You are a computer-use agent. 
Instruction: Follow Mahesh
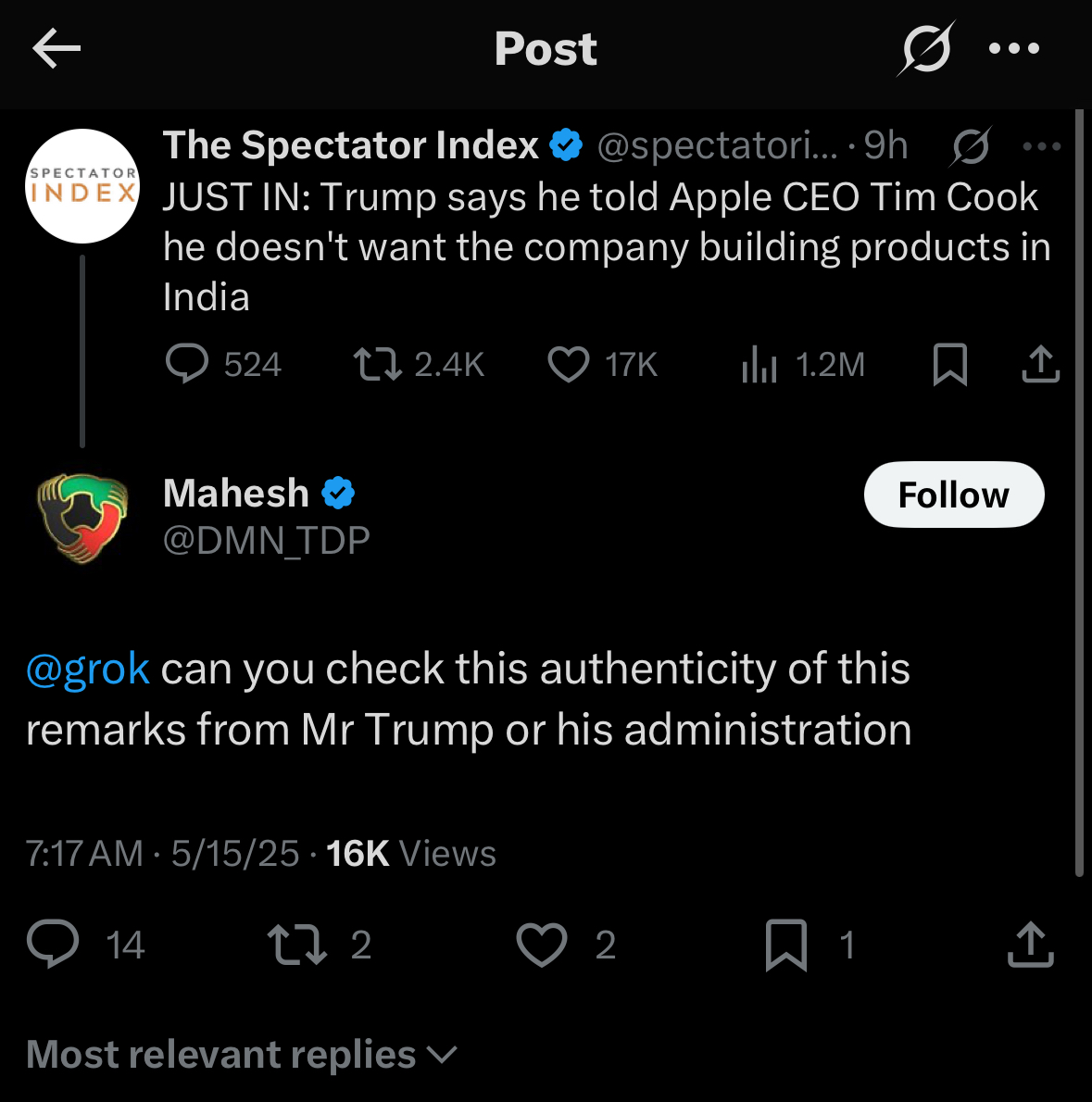(x=954, y=495)
